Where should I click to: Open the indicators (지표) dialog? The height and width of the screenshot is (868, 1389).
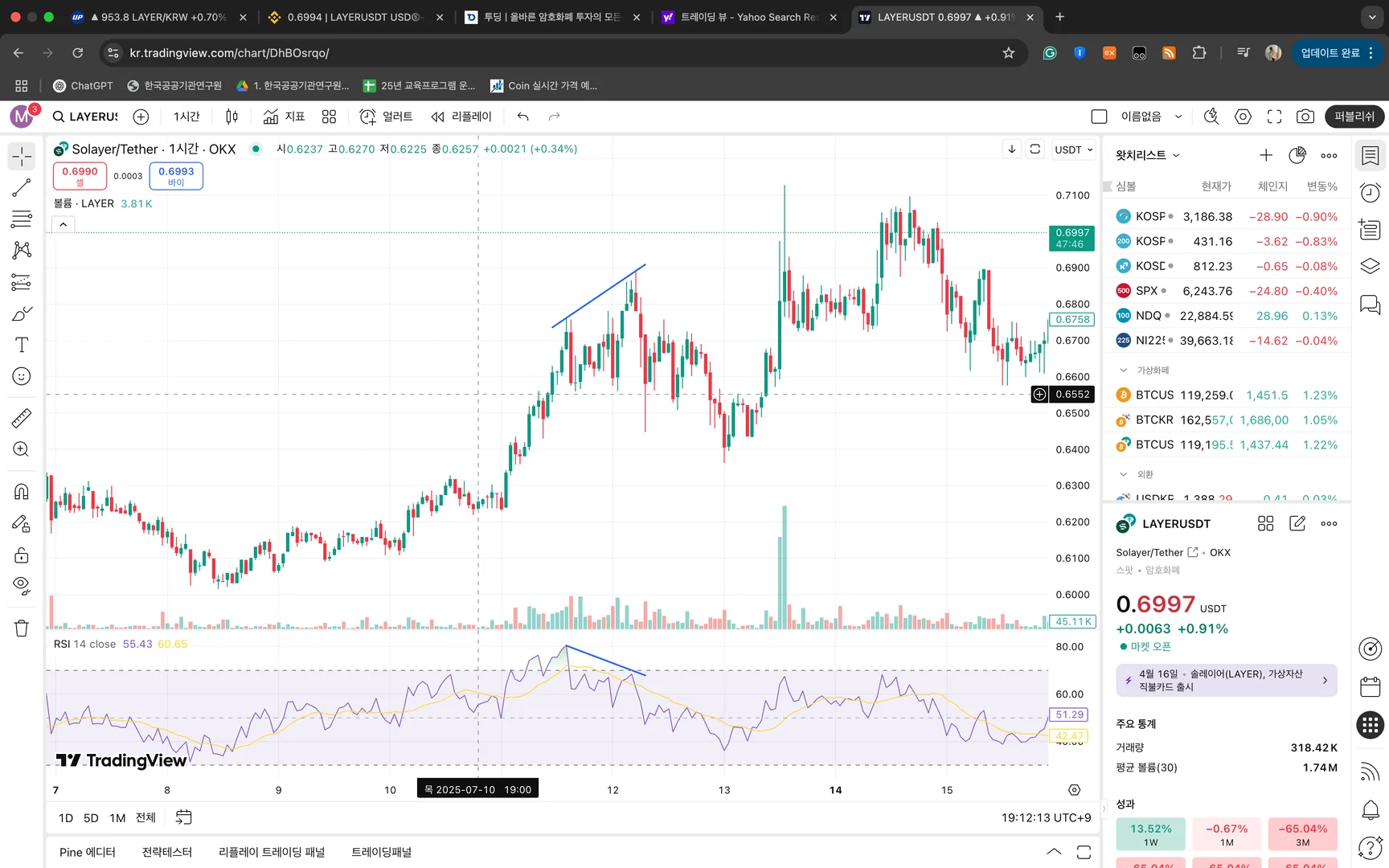pyautogui.click(x=284, y=117)
